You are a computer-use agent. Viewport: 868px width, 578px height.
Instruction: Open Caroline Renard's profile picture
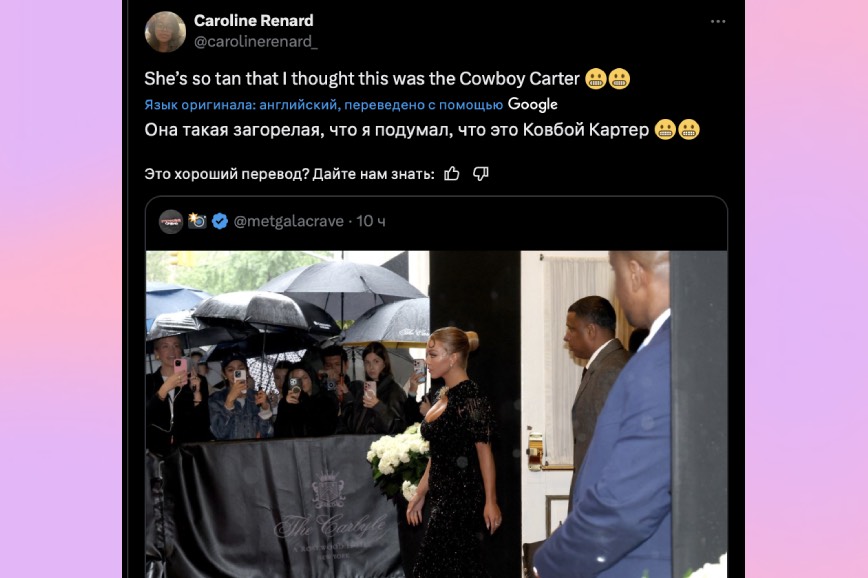[165, 32]
